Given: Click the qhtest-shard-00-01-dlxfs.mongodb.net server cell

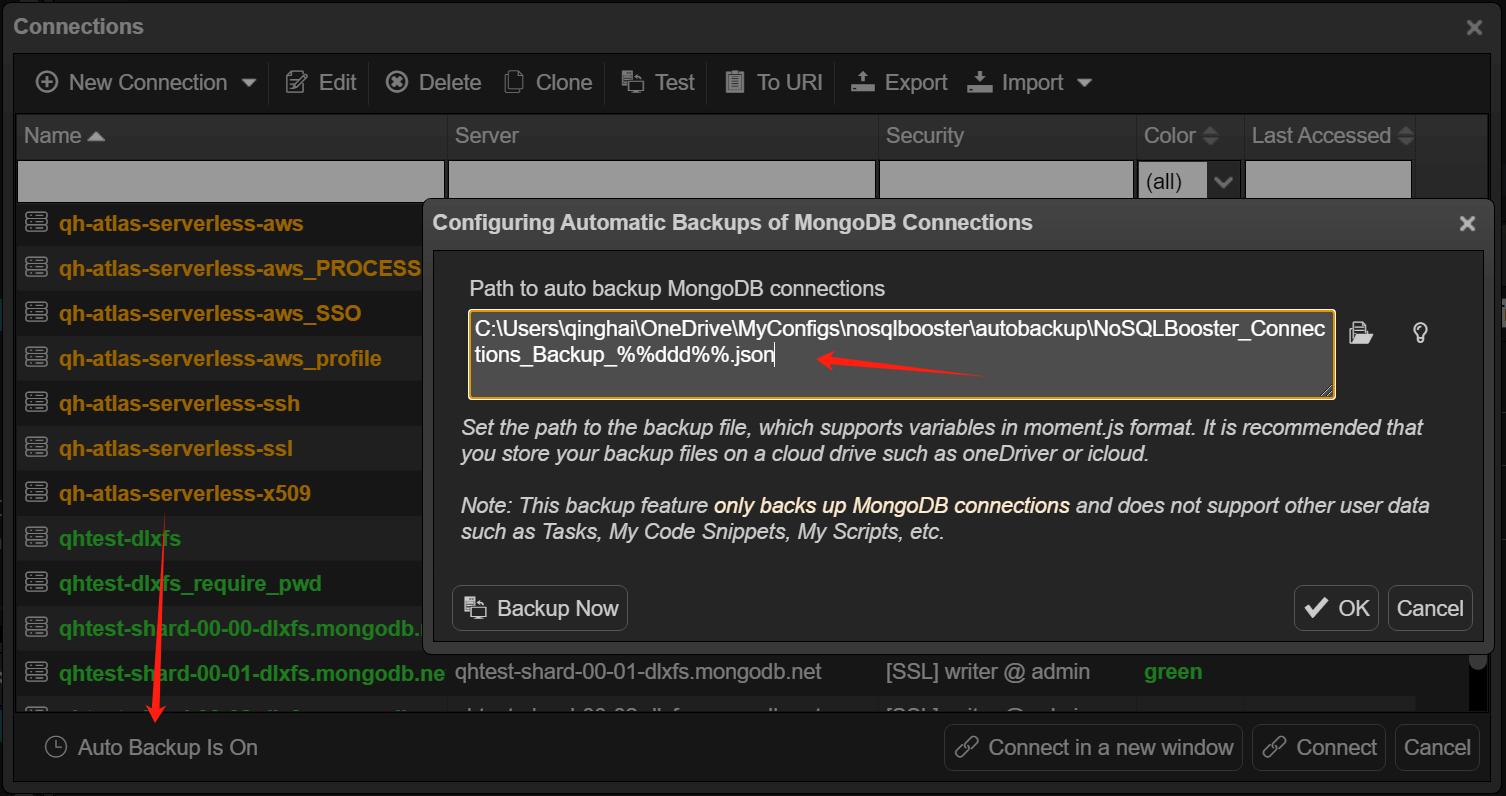Looking at the screenshot, I should point(638,672).
